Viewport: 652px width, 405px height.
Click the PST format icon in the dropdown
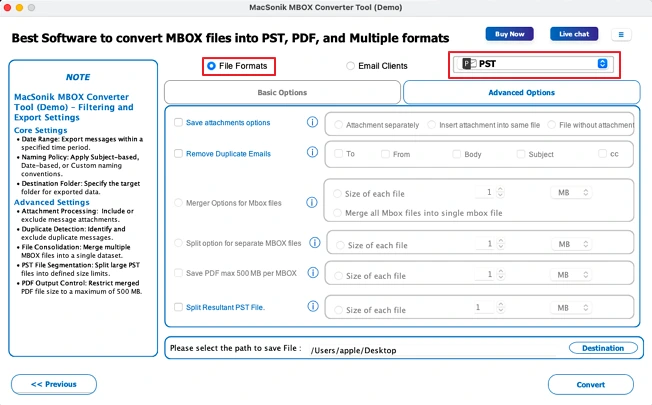click(x=469, y=64)
